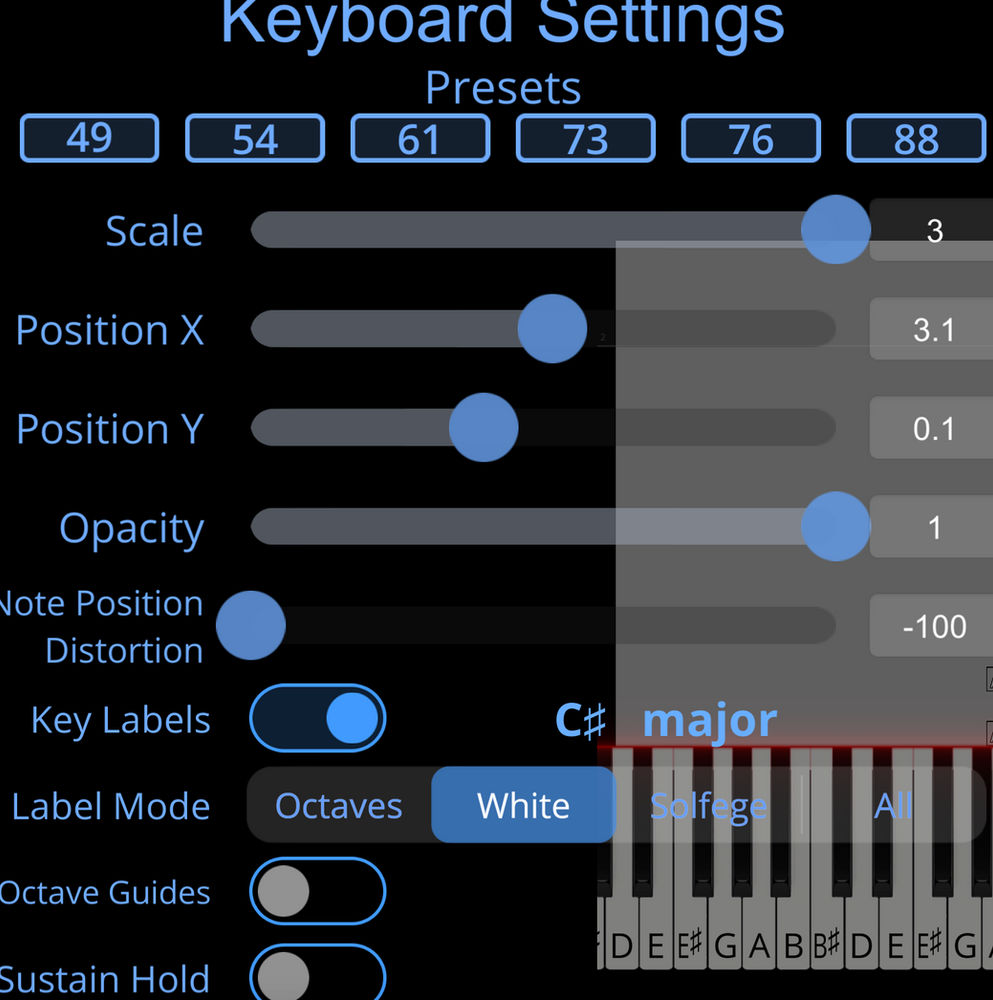Click the Scale slider handle

(x=835, y=229)
